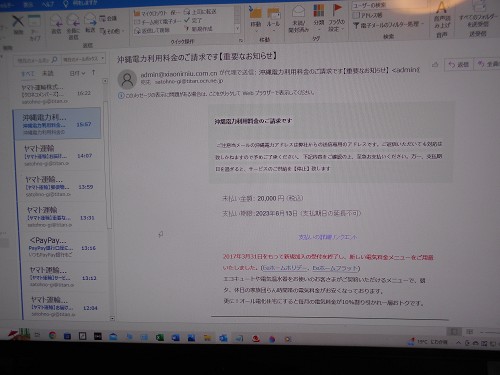Click the Meeting (会議) reply icon
The height and width of the screenshot is (375, 500).
pos(108,18)
